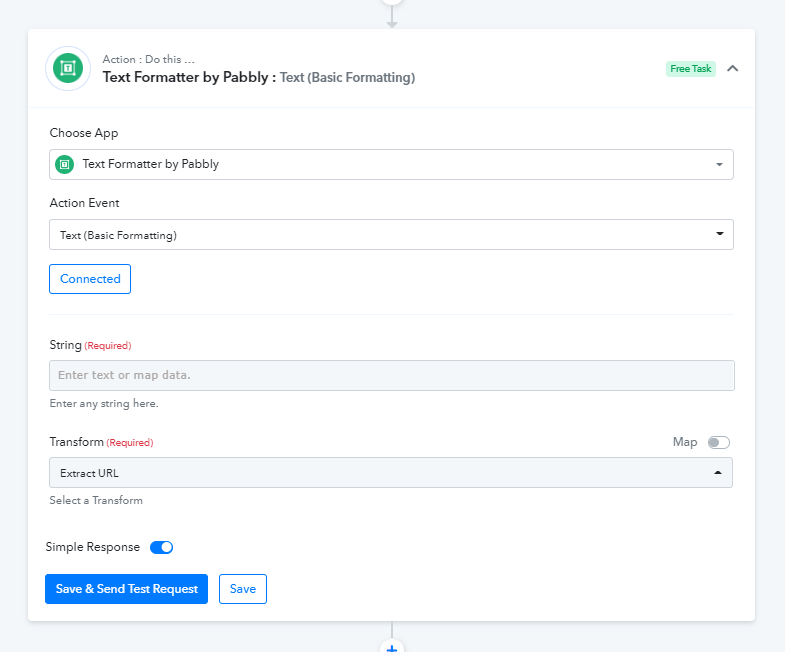This screenshot has height=652, width=785.
Task: Click Save & Send Test Request
Action: click(126, 589)
